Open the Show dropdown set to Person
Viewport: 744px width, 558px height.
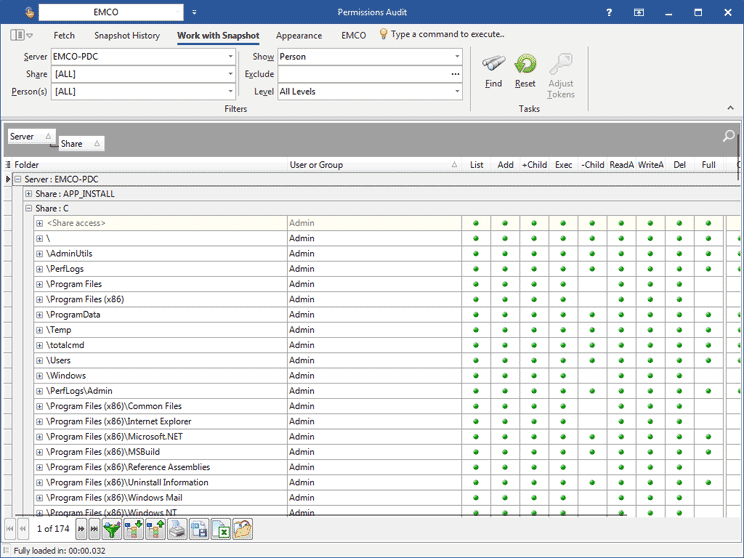coord(458,57)
